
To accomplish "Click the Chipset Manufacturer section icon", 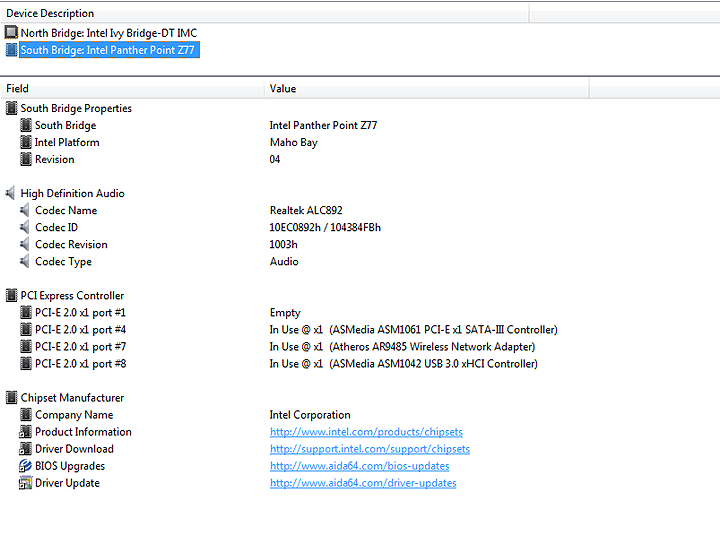I will point(11,398).
